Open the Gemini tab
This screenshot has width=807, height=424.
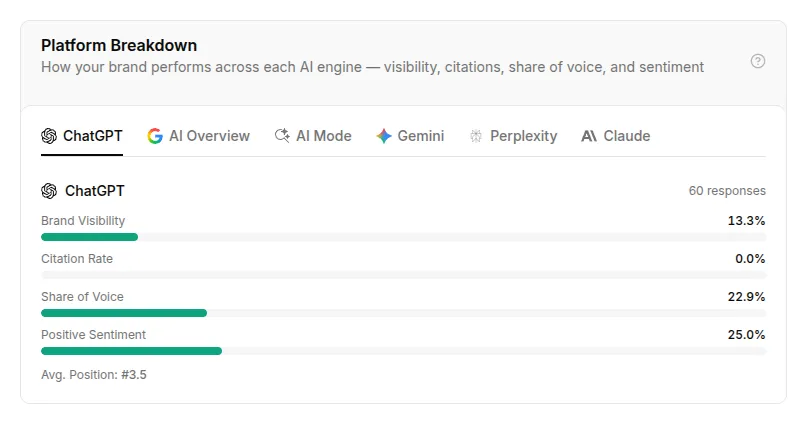pos(410,136)
